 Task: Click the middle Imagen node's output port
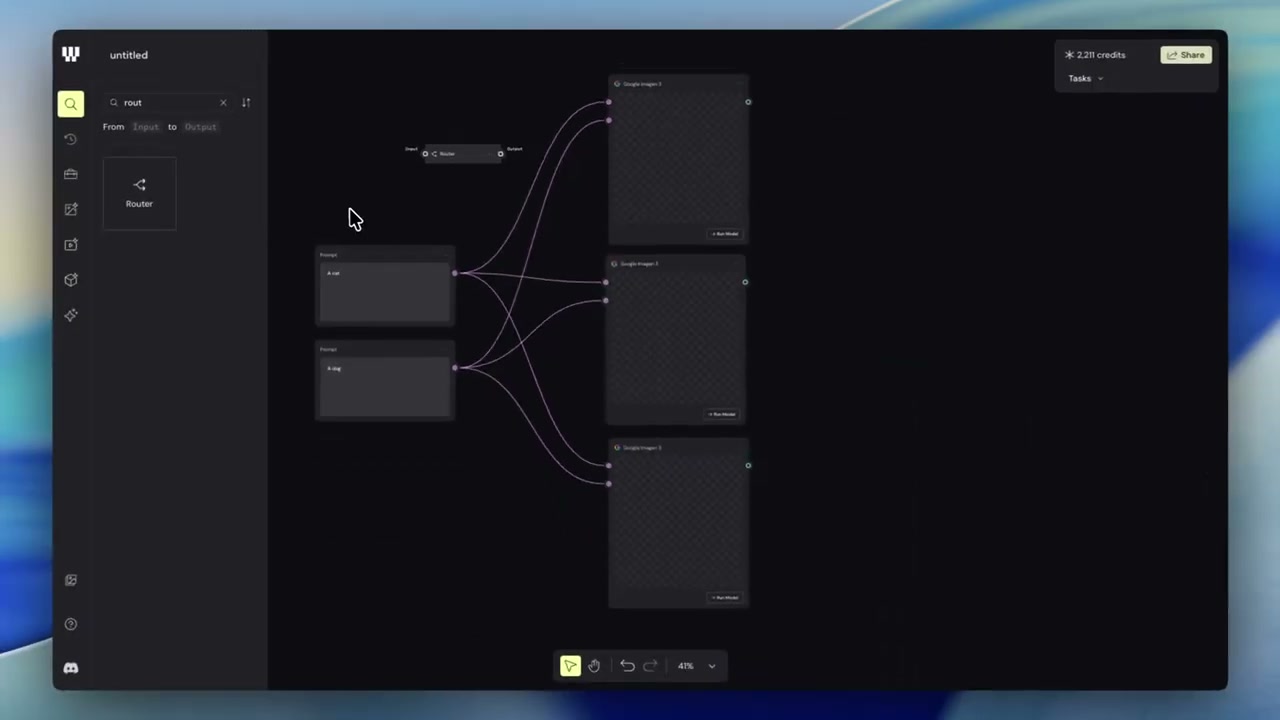coord(745,282)
